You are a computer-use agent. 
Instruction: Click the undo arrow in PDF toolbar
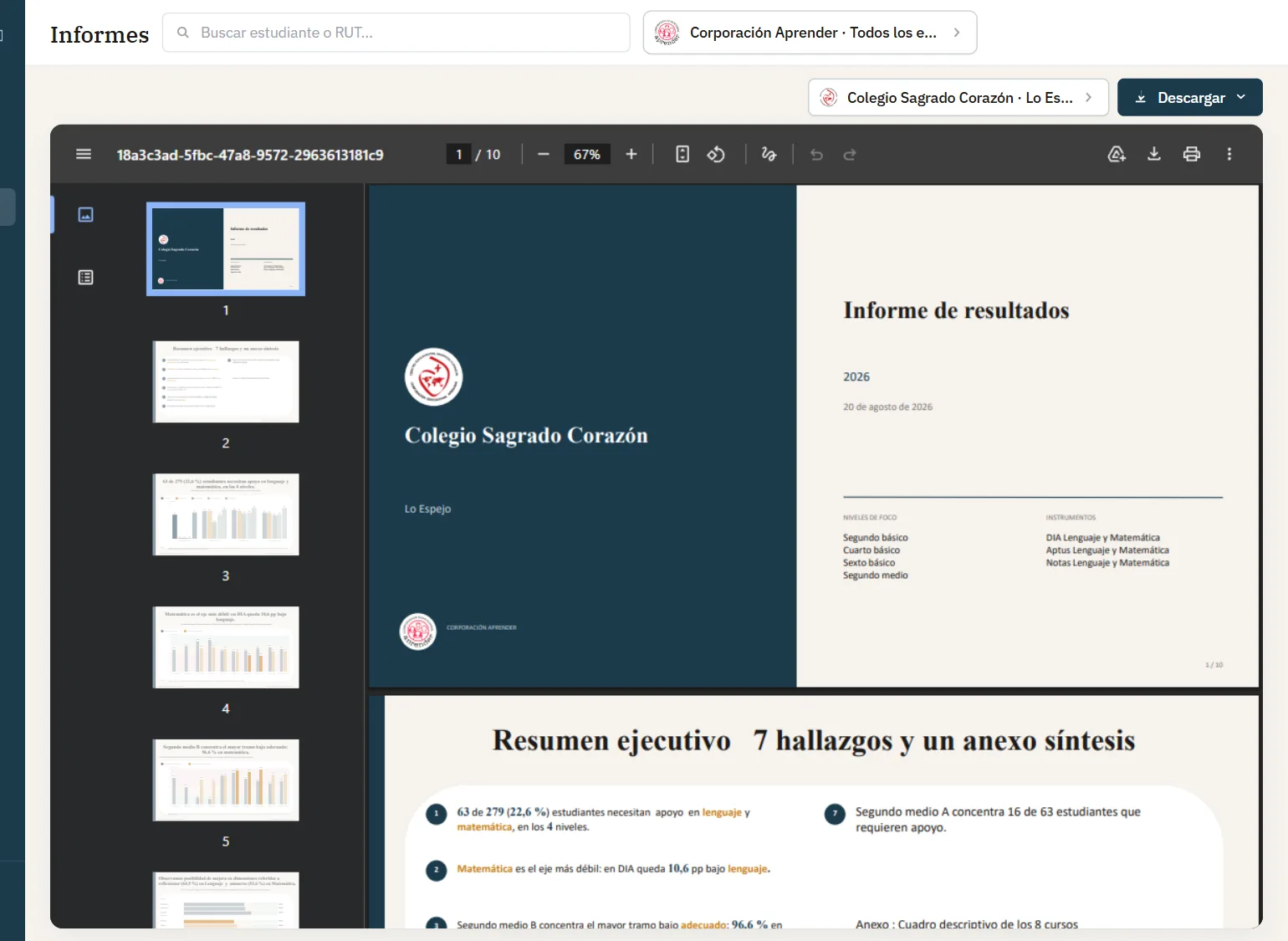817,155
